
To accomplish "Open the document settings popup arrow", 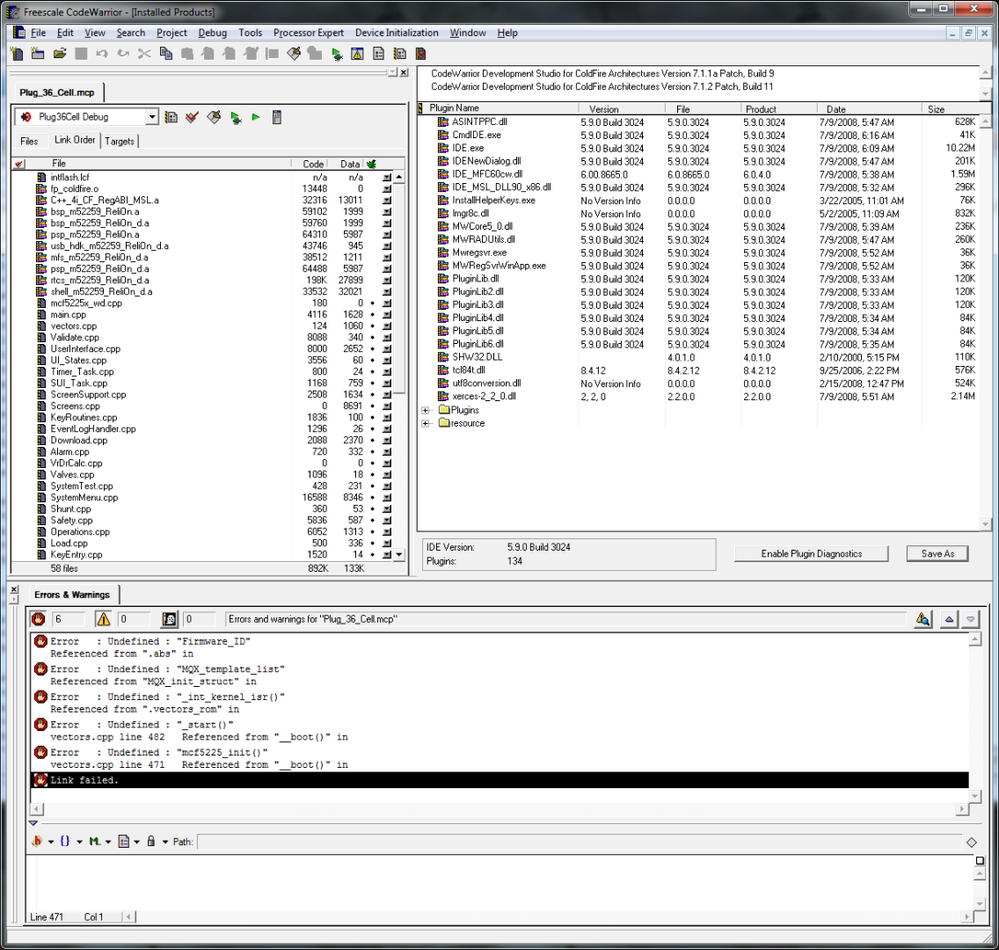I will click(x=136, y=842).
